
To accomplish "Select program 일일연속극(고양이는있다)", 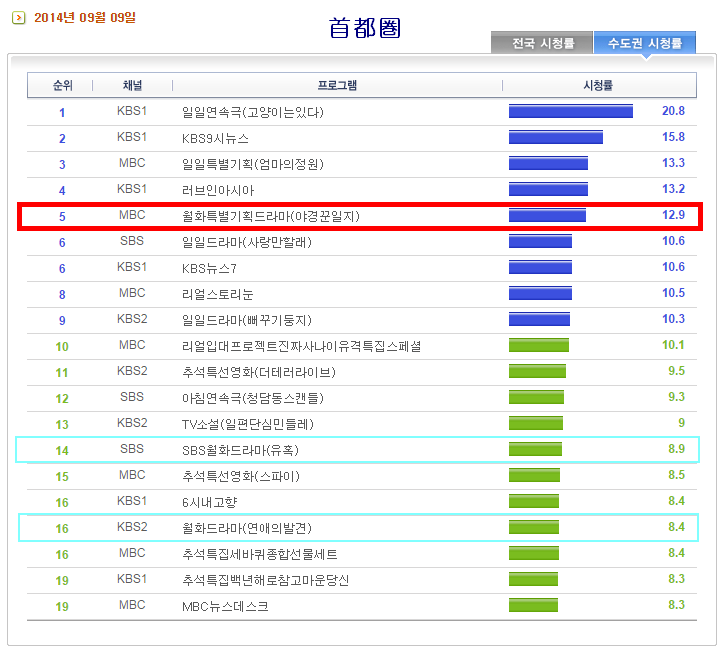I will pos(253,112).
